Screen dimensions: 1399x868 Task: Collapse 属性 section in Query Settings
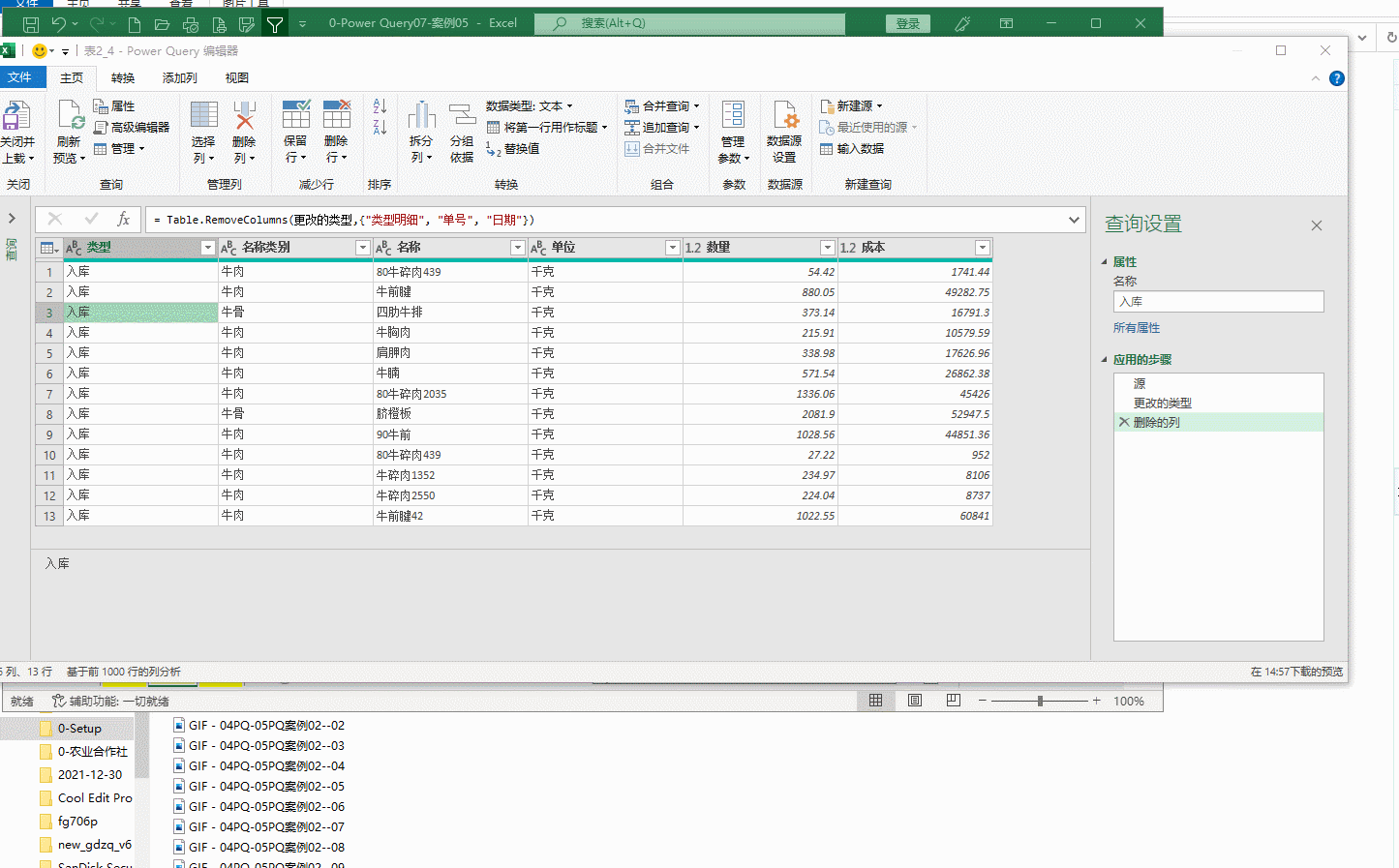pyautogui.click(x=1105, y=262)
